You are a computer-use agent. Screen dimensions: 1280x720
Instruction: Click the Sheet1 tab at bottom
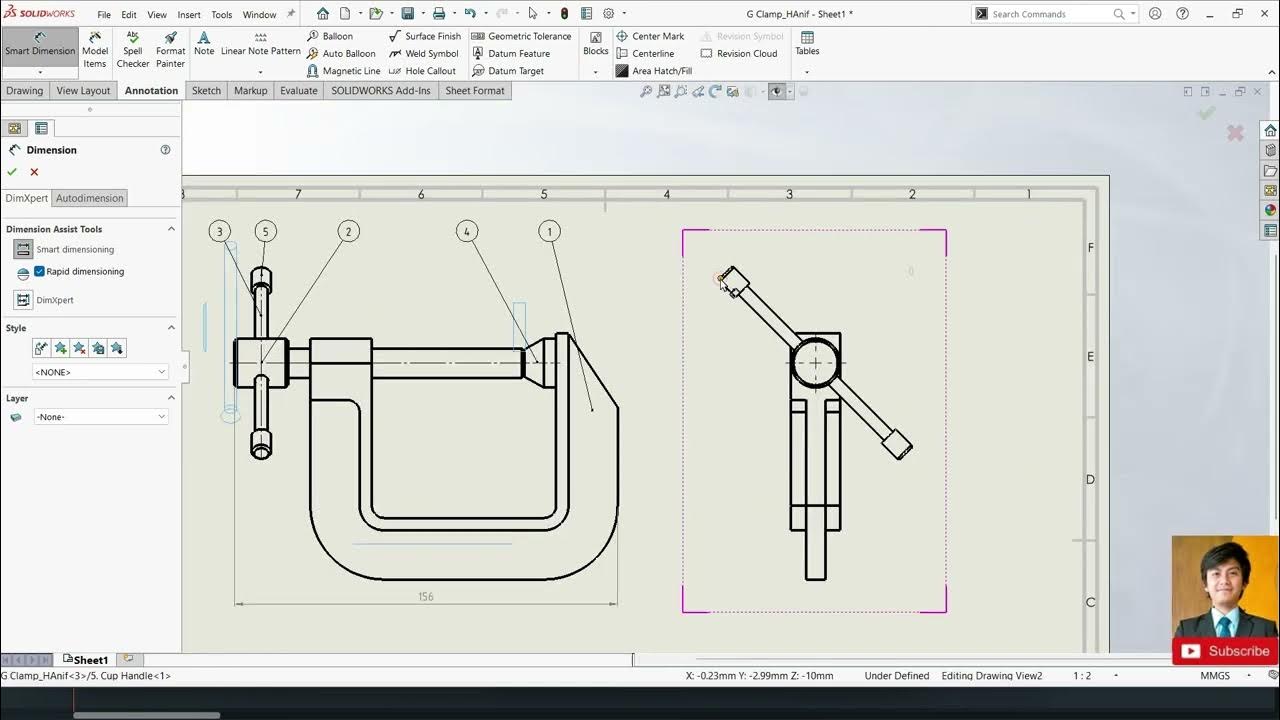(x=86, y=660)
